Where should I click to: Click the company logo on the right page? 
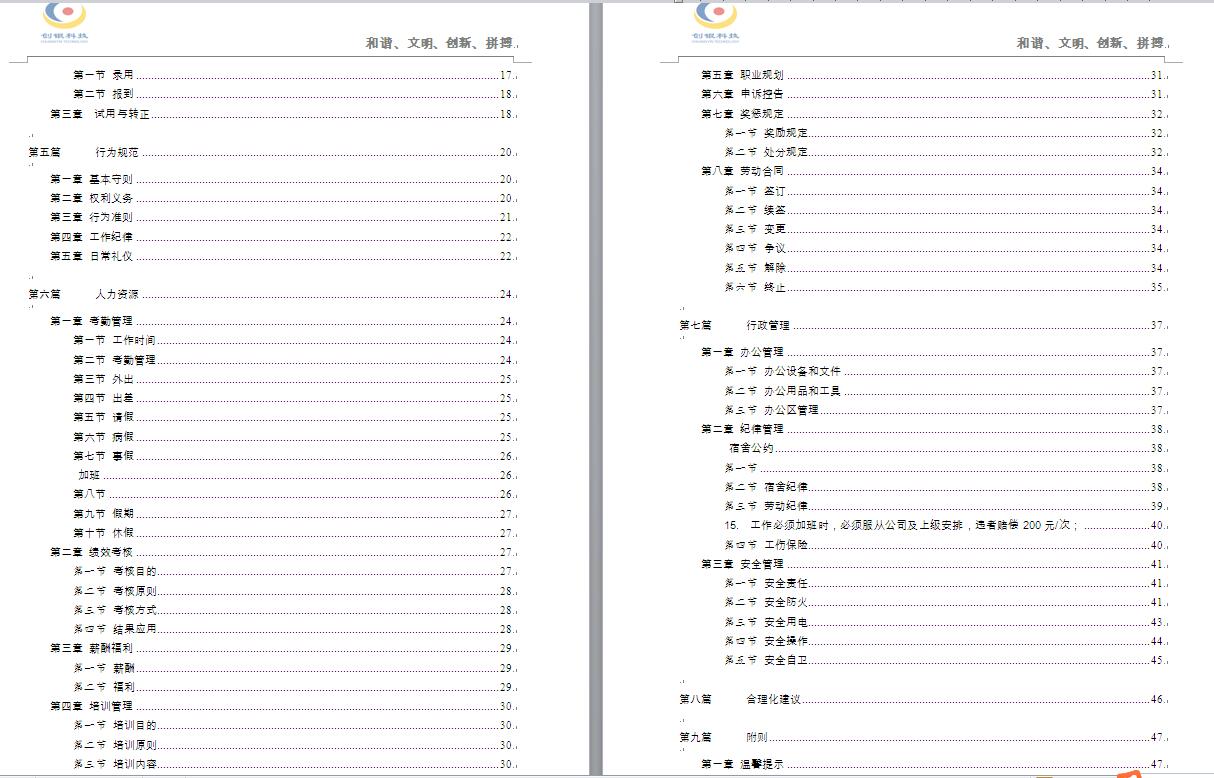[x=715, y=21]
